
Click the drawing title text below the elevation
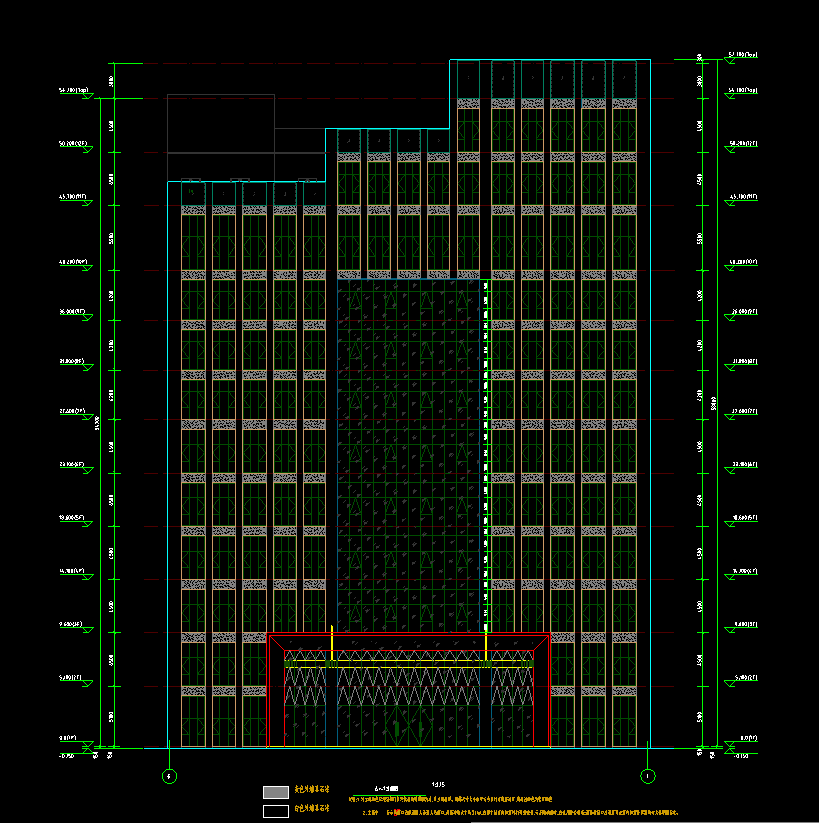pos(386,788)
